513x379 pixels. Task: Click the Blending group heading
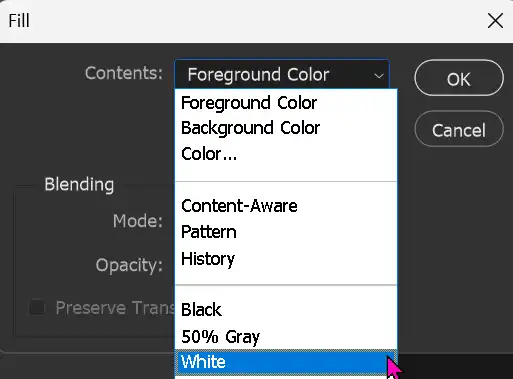pos(79,185)
